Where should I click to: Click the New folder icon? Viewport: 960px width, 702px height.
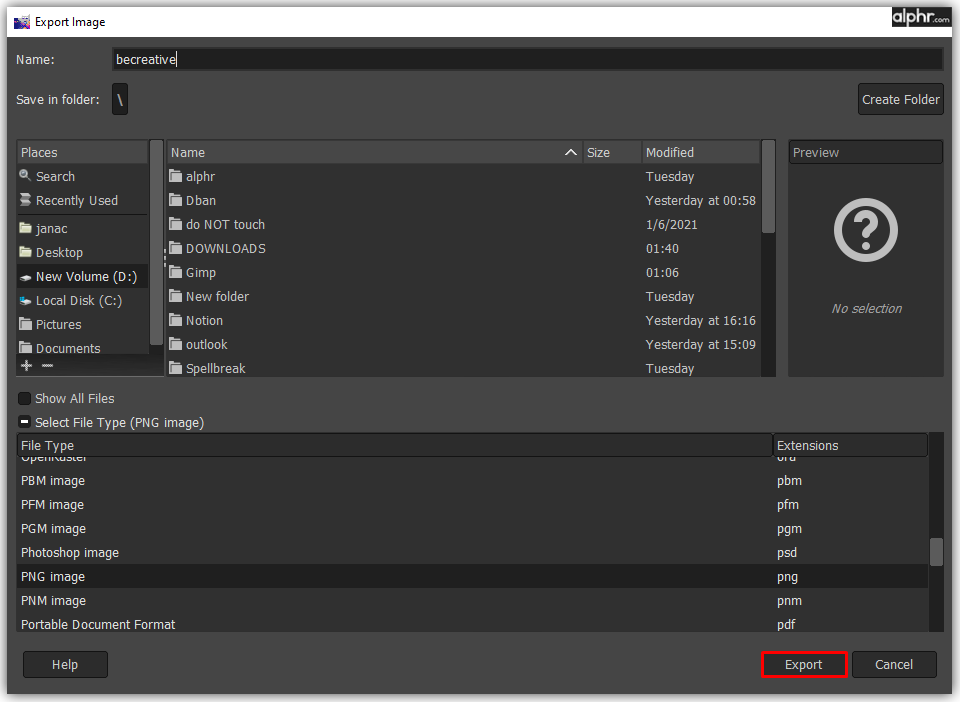point(176,296)
